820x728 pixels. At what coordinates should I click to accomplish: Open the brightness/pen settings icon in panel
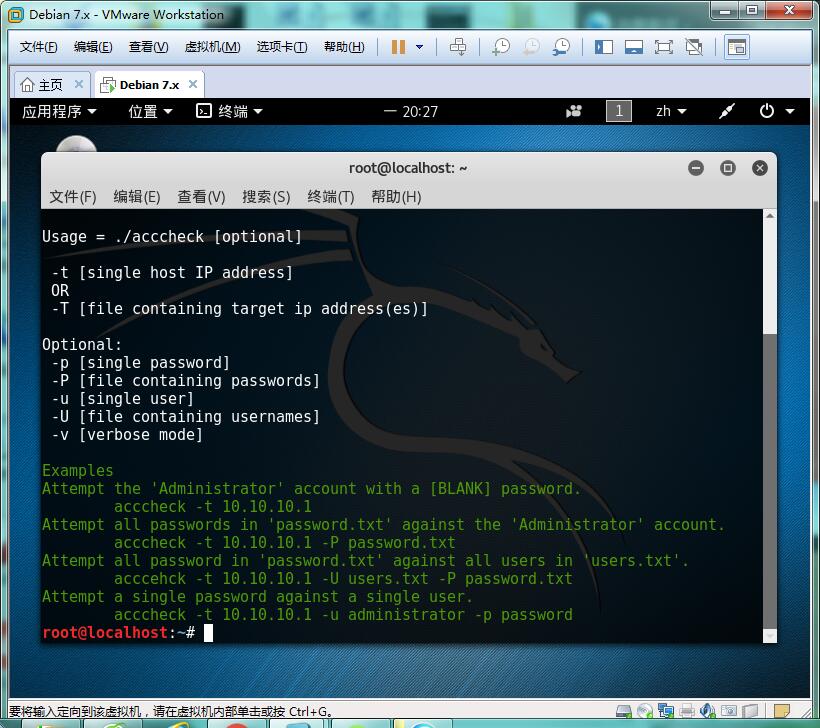(x=726, y=111)
